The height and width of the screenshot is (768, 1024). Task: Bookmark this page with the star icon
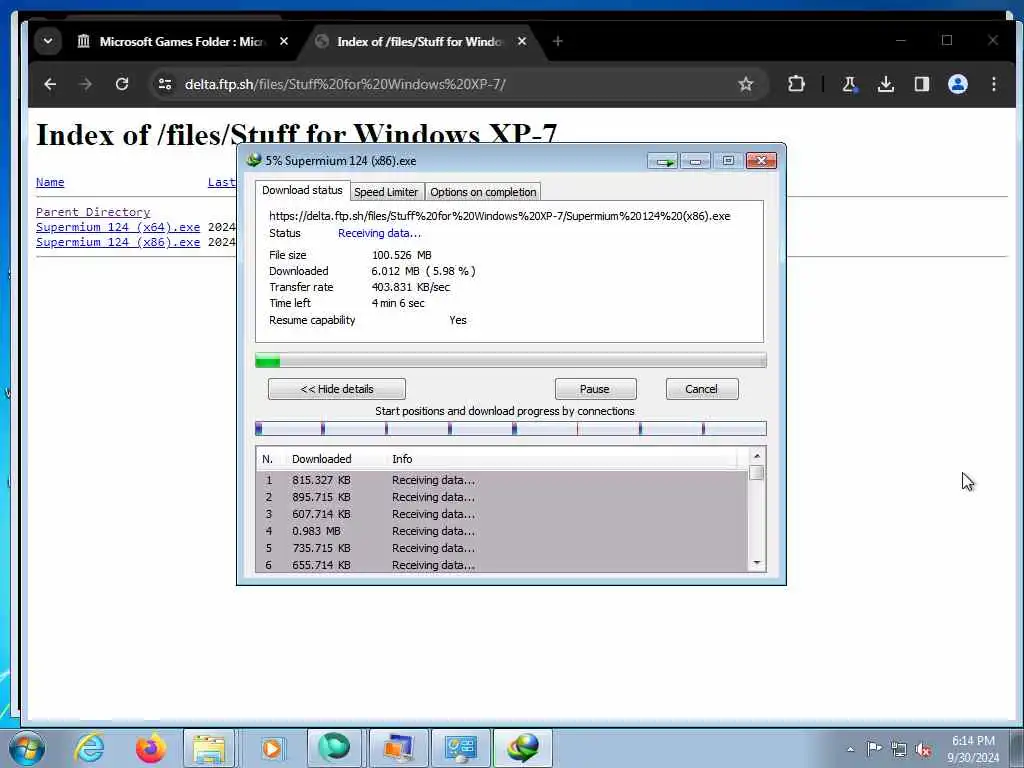coord(745,84)
